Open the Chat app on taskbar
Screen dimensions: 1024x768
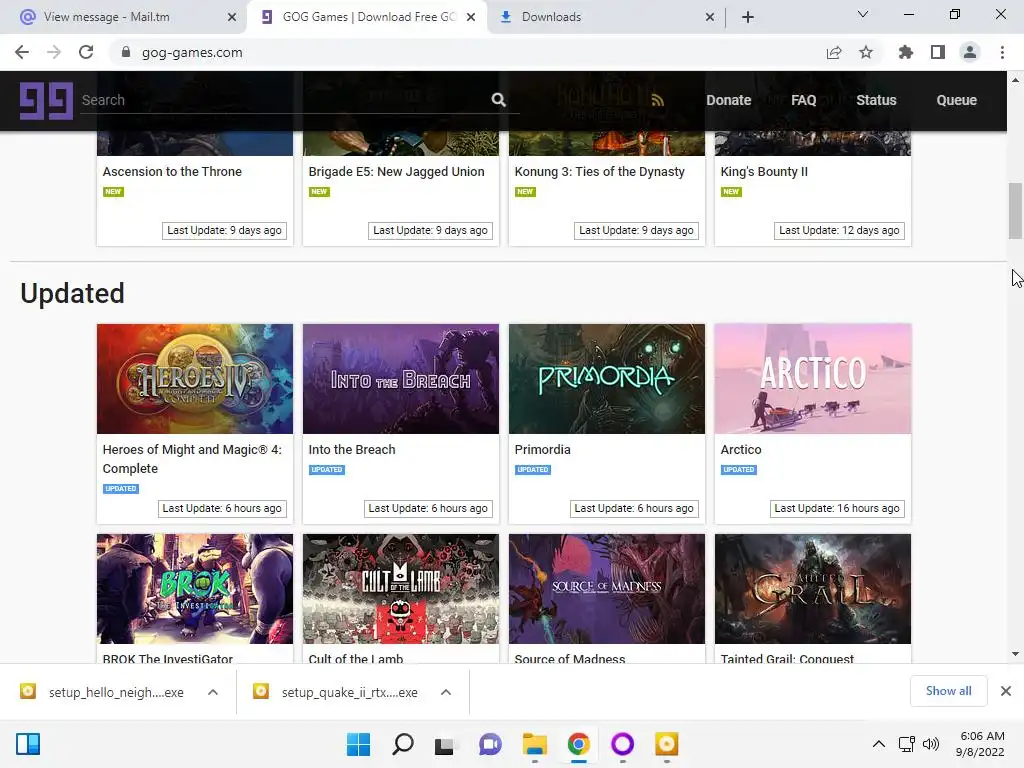pyautogui.click(x=490, y=744)
